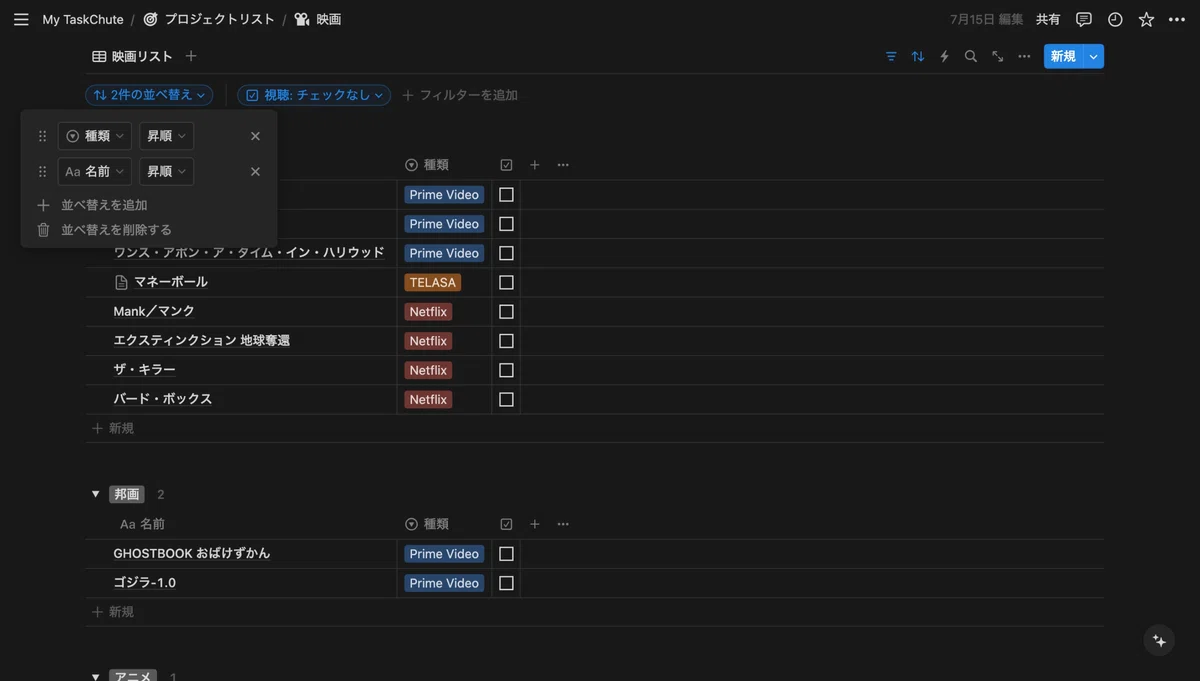Open the automations lightning bolt icon

click(944, 56)
